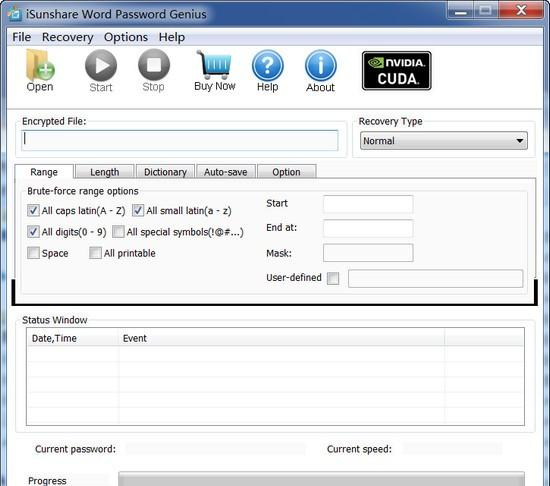
Task: Open the File menu
Action: click(x=22, y=37)
